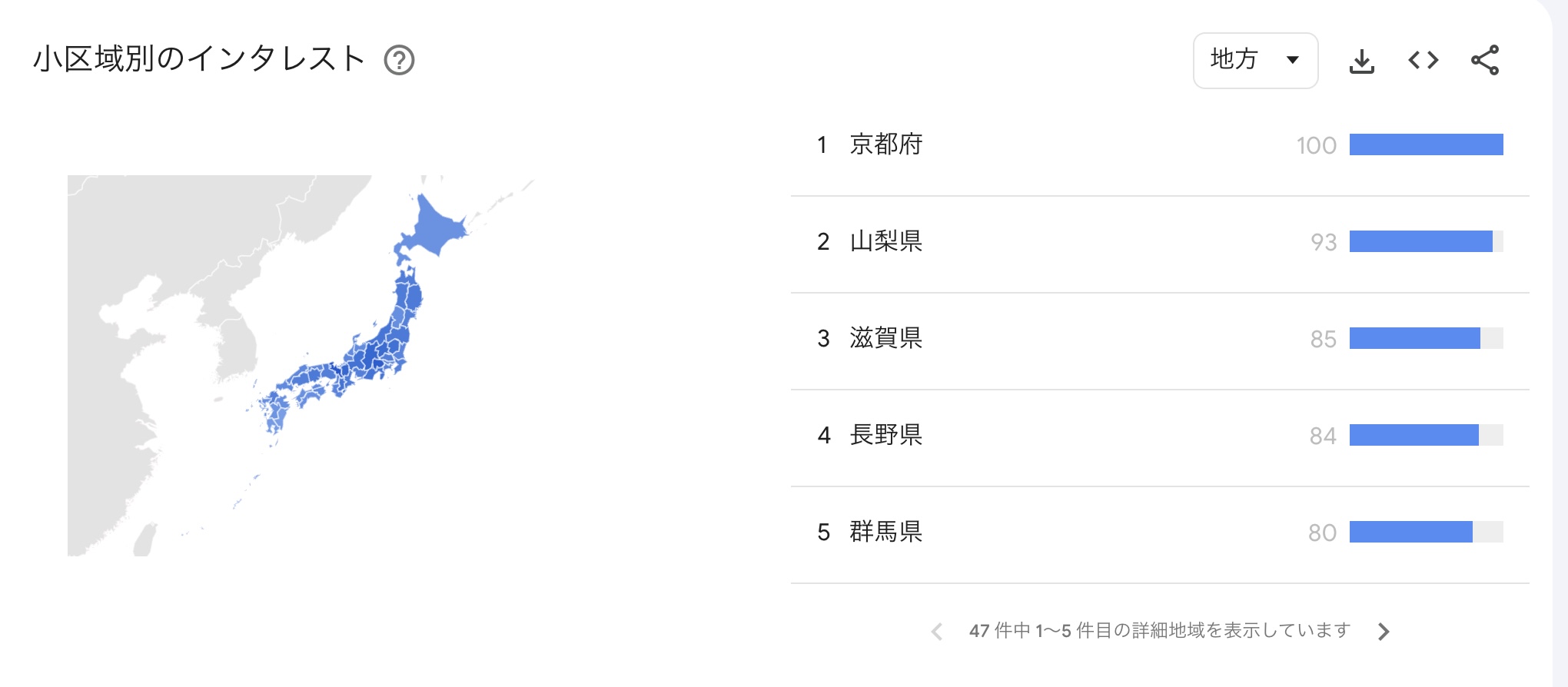Open the embed code icon

pos(1423,60)
